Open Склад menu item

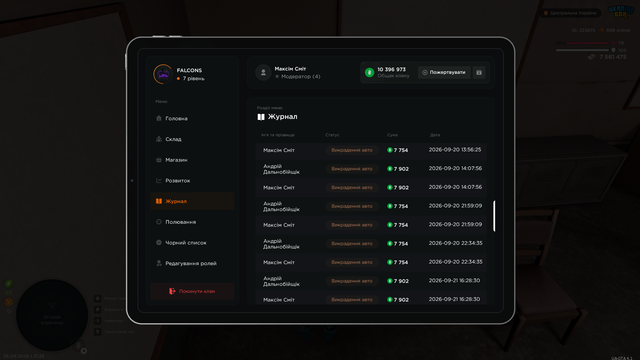pyautogui.click(x=192, y=139)
